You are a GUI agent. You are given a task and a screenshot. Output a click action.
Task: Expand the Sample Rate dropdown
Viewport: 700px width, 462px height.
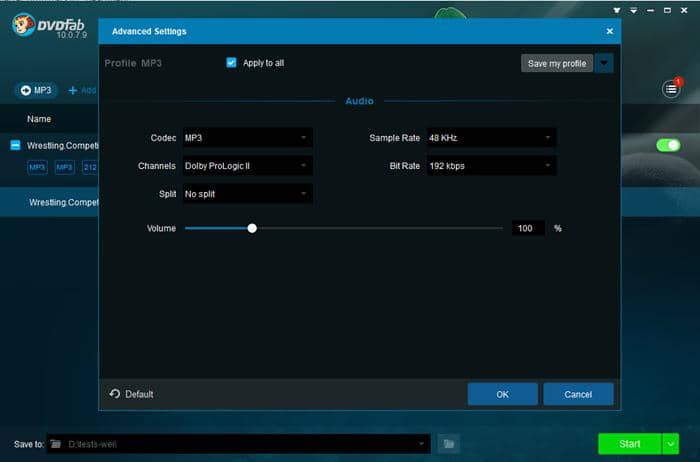[x=490, y=137]
